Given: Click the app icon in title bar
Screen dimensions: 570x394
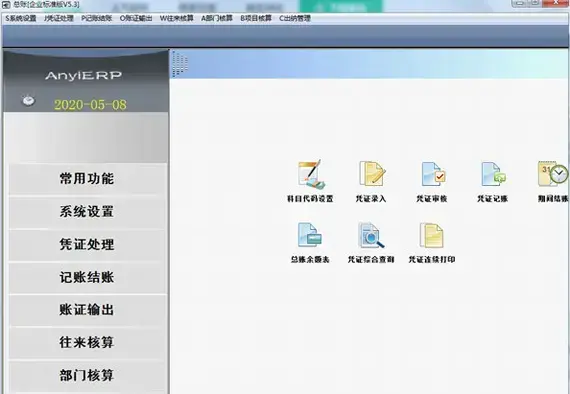Looking at the screenshot, I should [x=6, y=5].
